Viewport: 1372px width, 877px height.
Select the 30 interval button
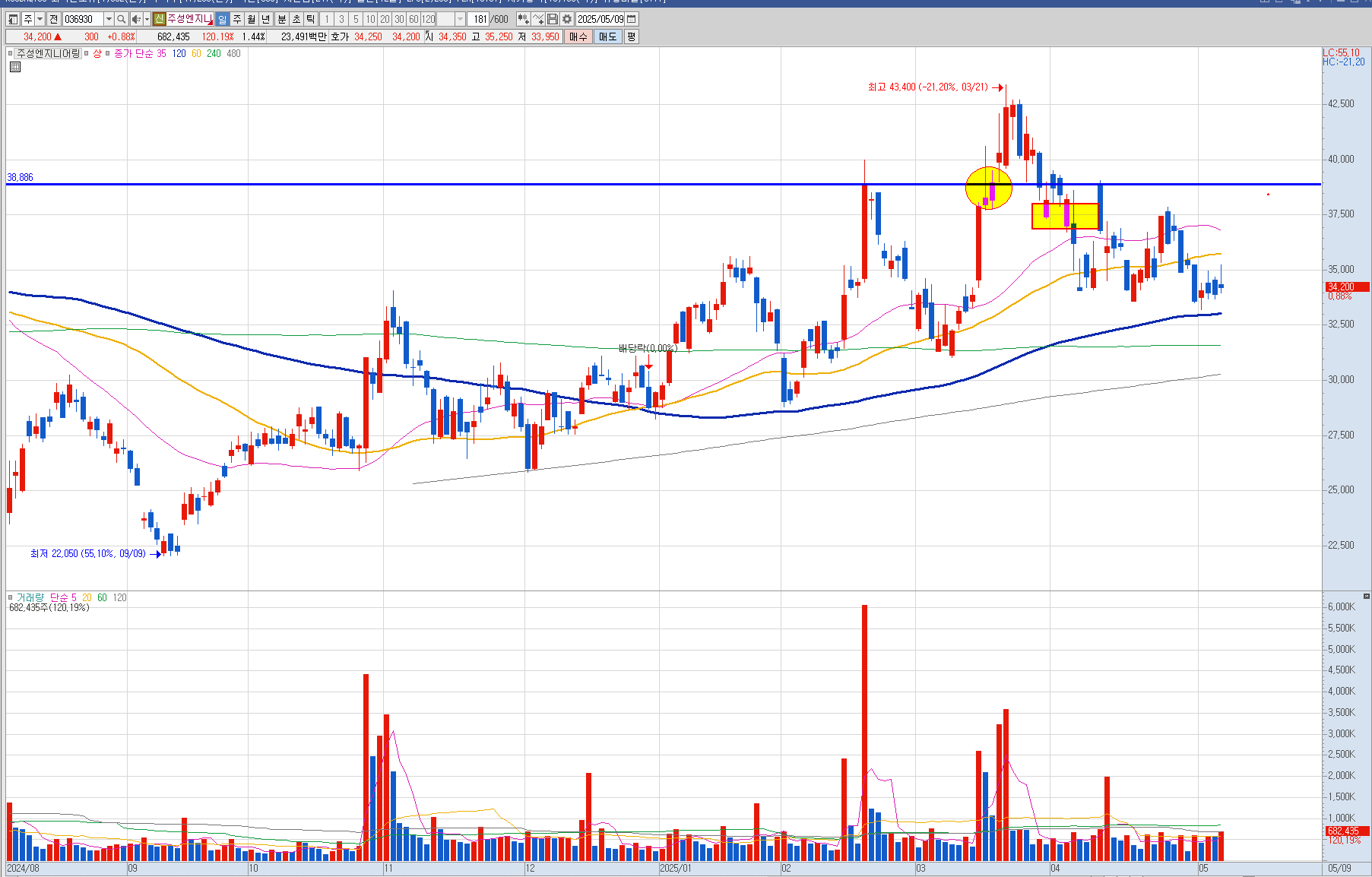point(399,19)
